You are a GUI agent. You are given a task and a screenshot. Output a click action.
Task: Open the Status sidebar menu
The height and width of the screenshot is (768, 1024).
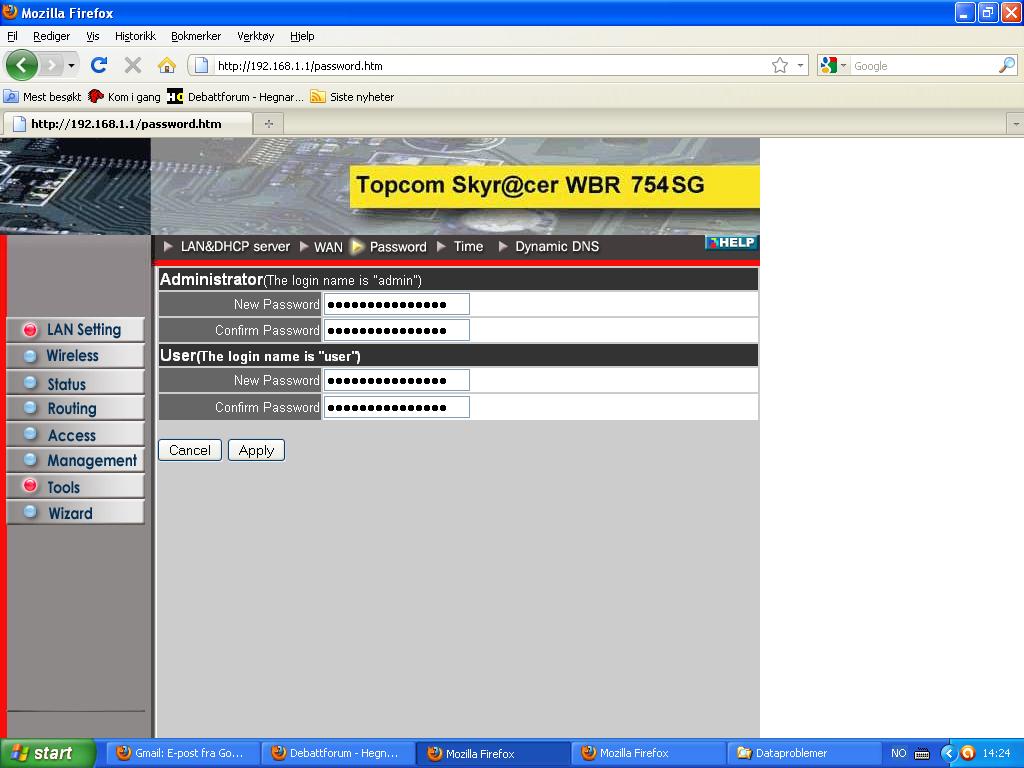tap(75, 383)
